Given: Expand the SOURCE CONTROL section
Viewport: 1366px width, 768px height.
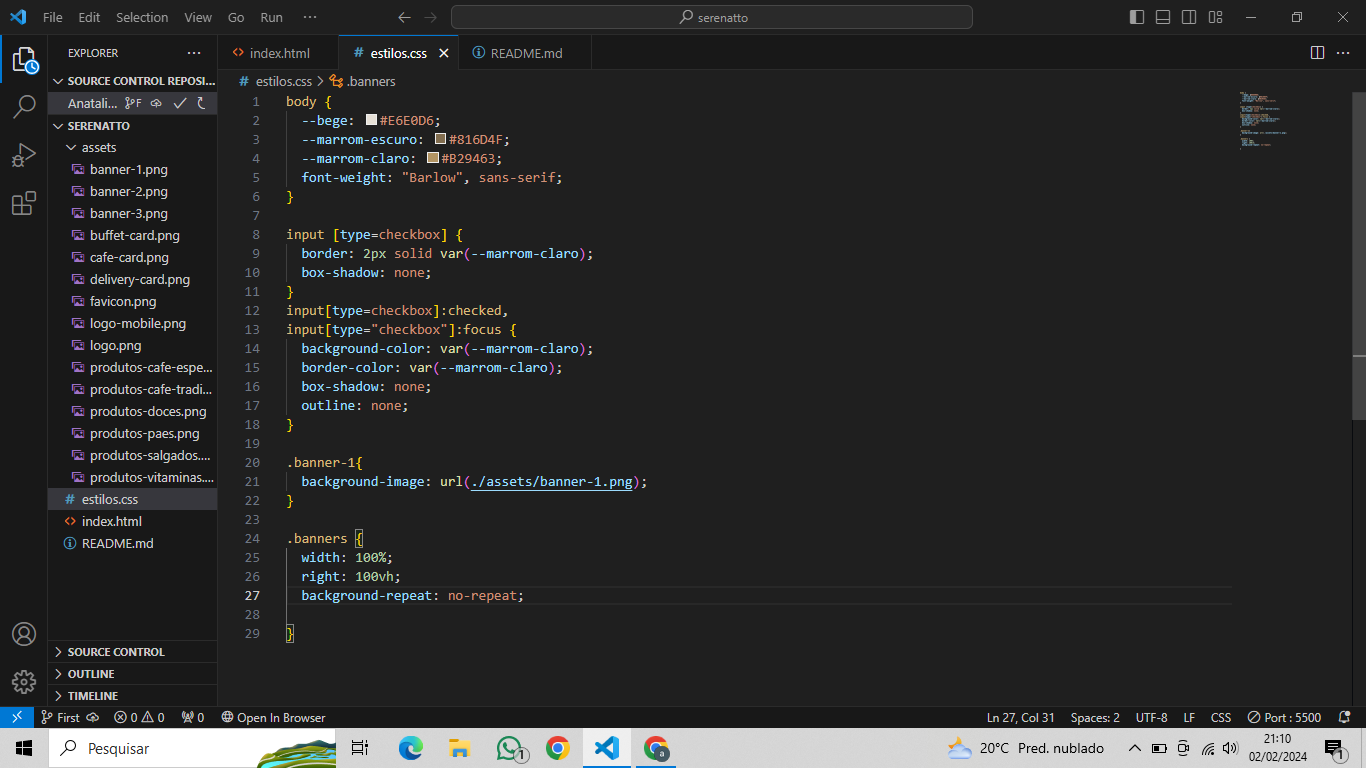Looking at the screenshot, I should (x=132, y=652).
